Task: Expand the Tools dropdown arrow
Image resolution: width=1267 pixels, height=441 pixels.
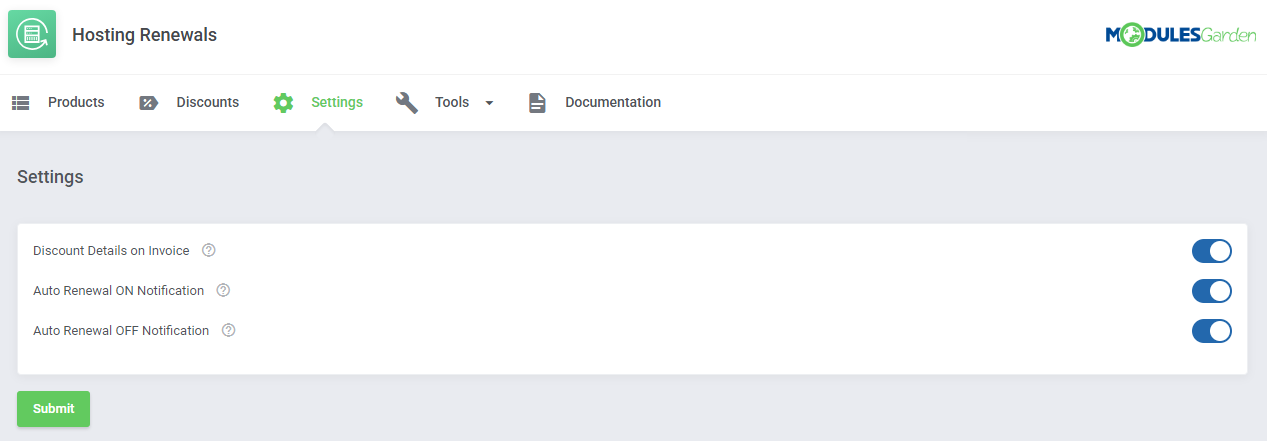Action: point(489,103)
